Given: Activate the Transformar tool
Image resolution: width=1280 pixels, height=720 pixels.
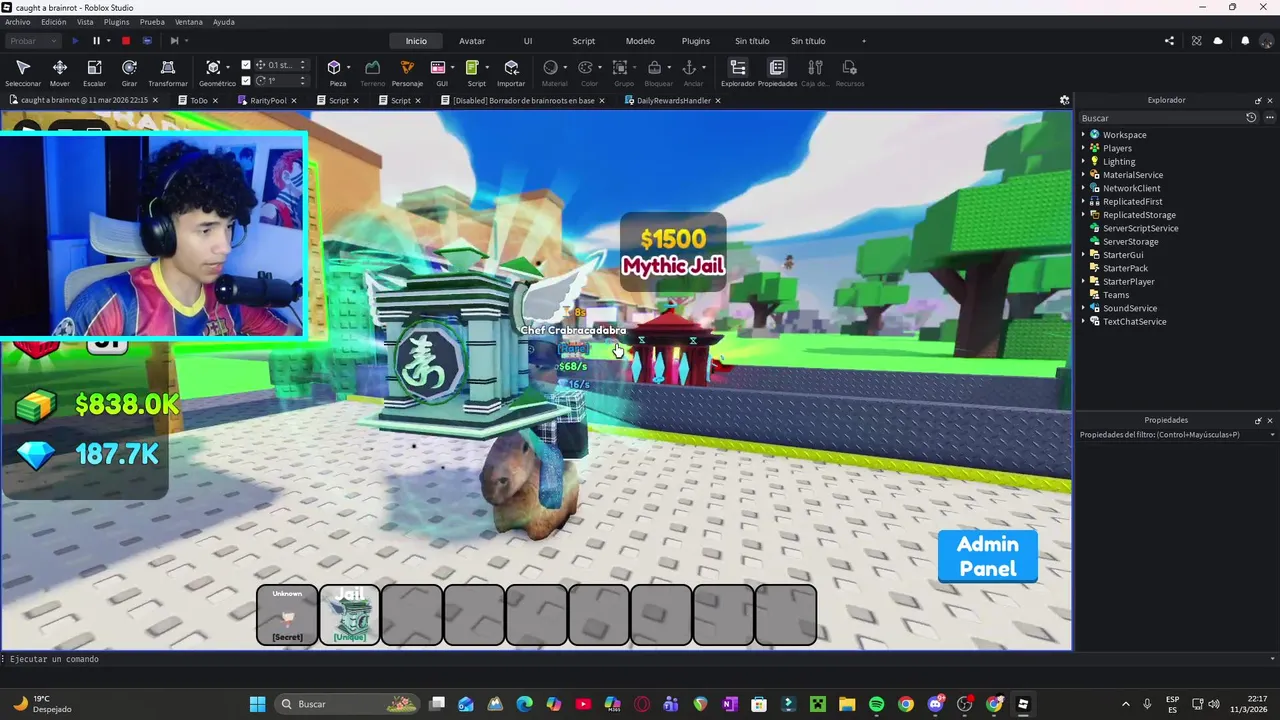Looking at the screenshot, I should (168, 72).
